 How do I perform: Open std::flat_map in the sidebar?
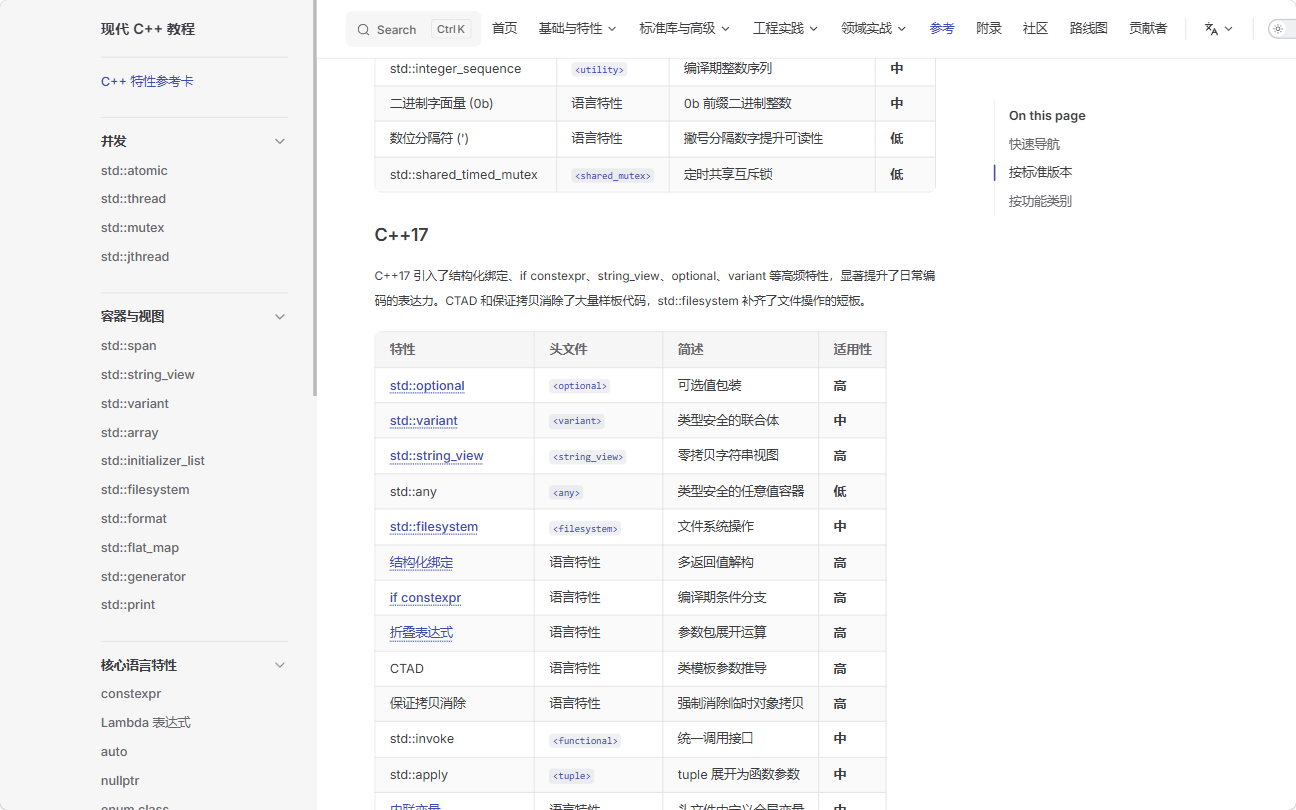coord(140,548)
